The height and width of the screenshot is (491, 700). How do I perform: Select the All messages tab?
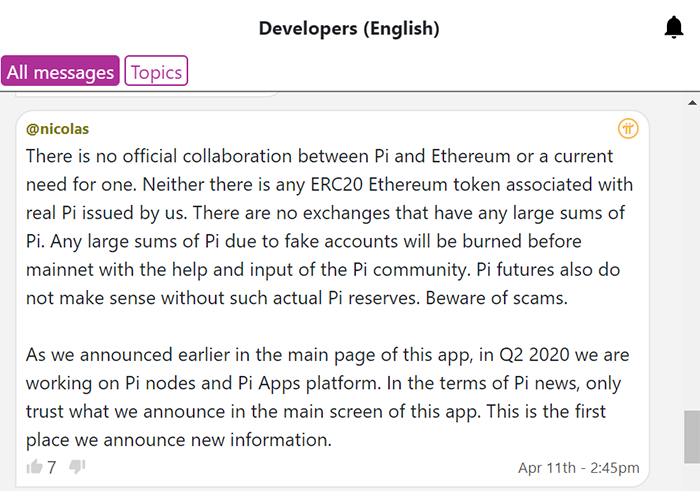click(x=60, y=71)
